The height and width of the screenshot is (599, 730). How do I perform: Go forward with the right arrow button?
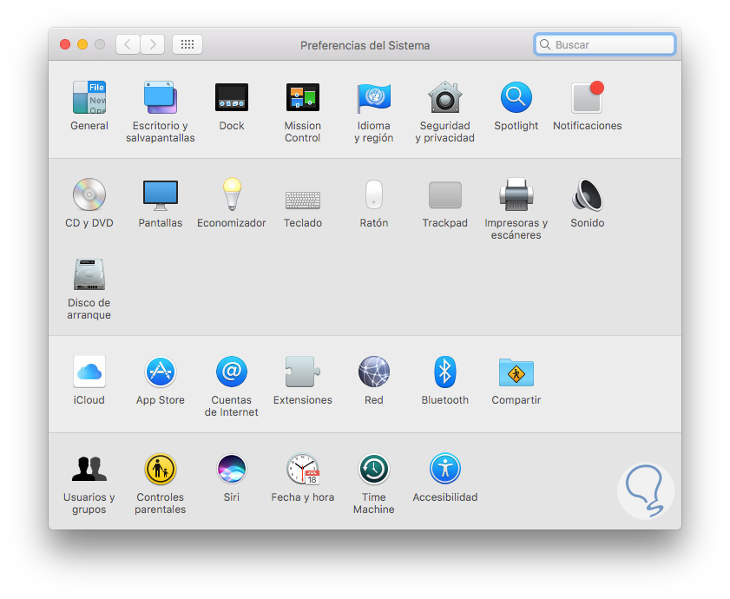coord(152,45)
